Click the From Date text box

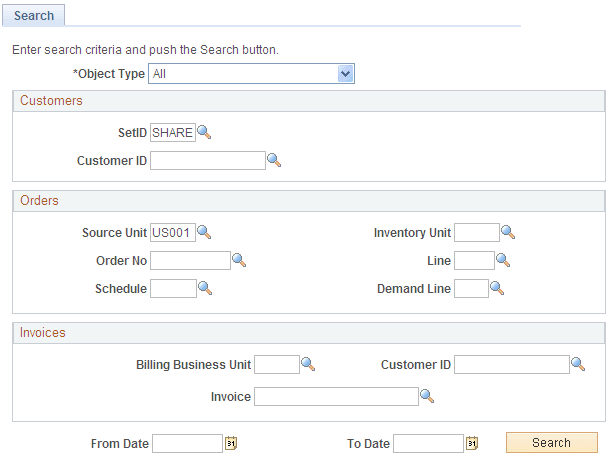pyautogui.click(x=186, y=443)
